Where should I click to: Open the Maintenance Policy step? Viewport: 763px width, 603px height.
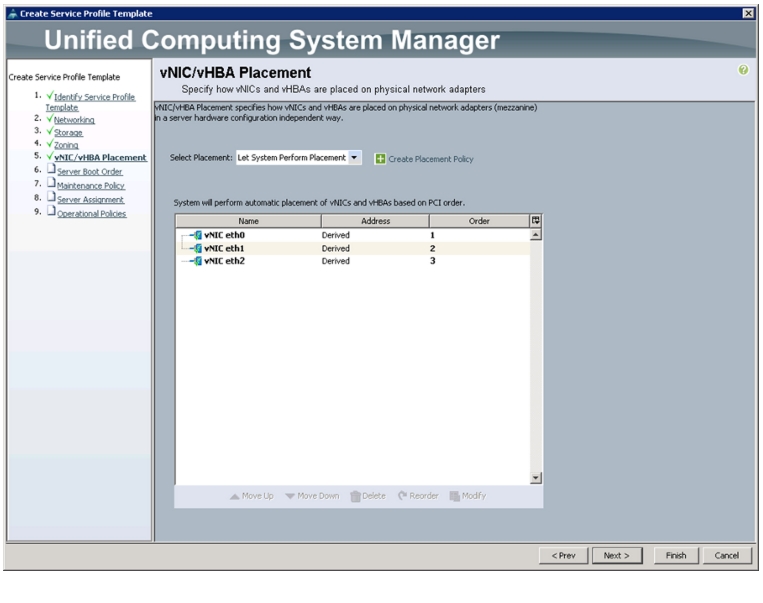91,185
